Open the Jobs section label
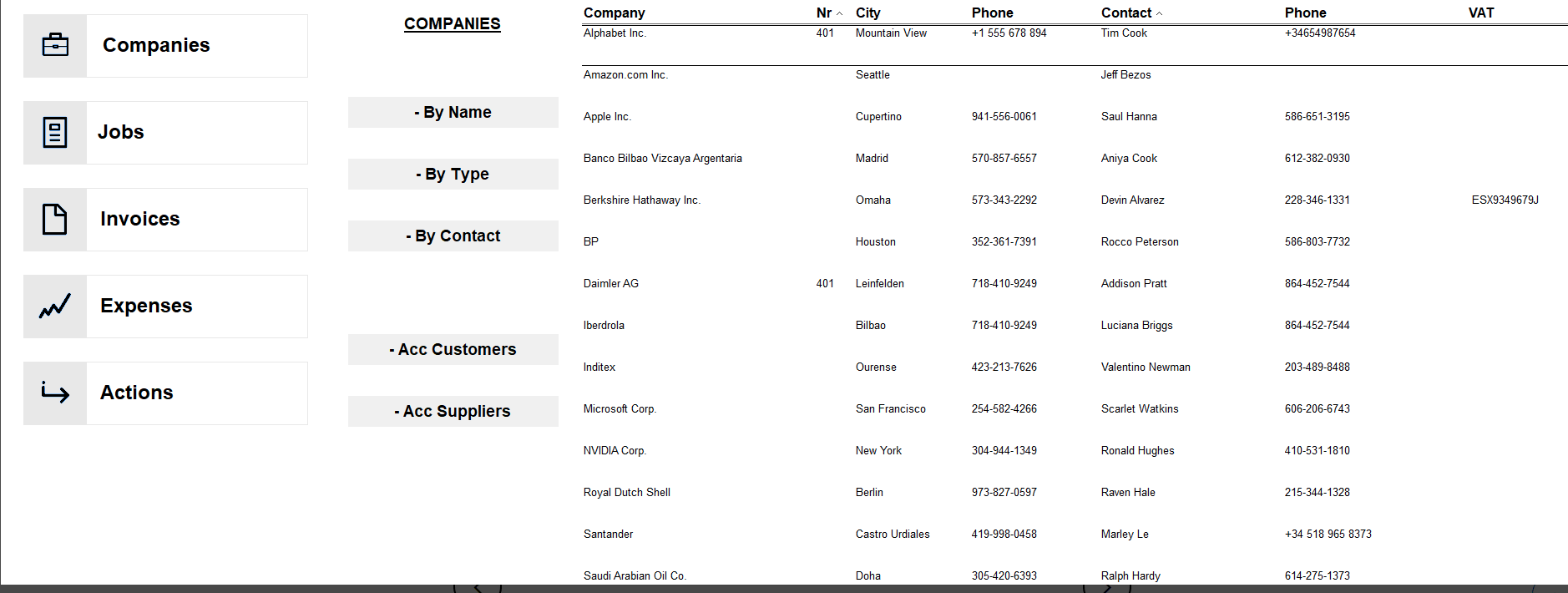Screen dimensions: 1568x593 [121, 132]
